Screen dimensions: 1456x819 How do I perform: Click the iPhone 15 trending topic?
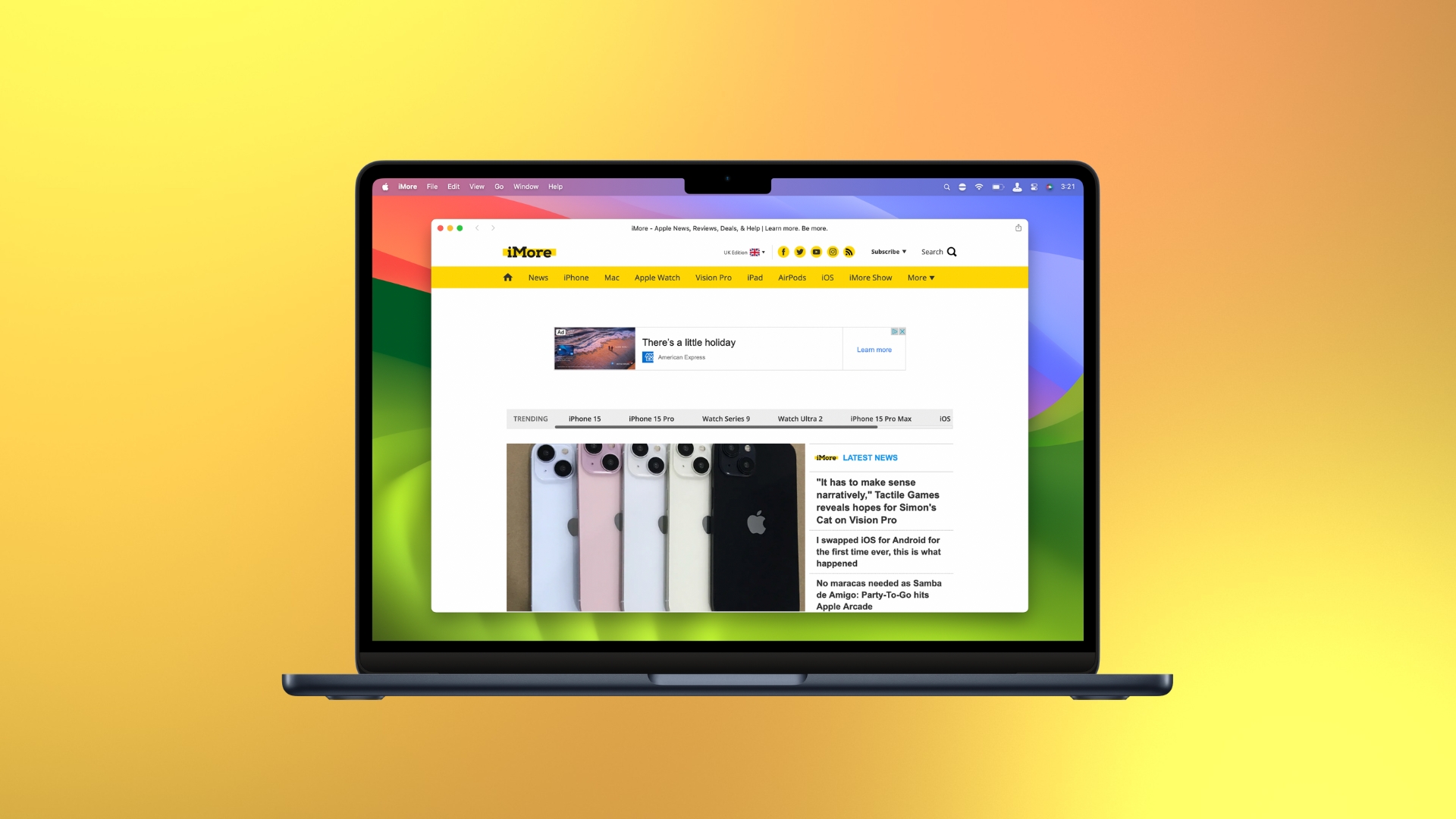coord(584,418)
